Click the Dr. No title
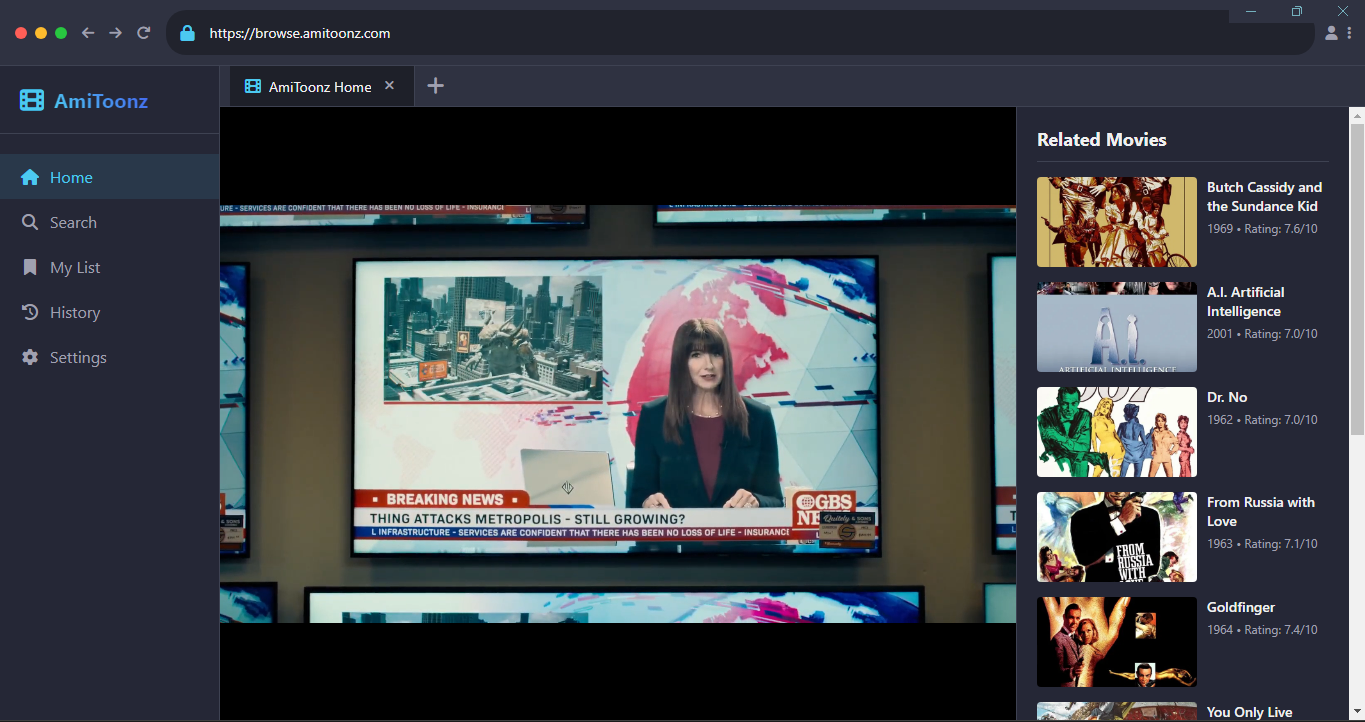The width and height of the screenshot is (1365, 722). pos(1227,397)
